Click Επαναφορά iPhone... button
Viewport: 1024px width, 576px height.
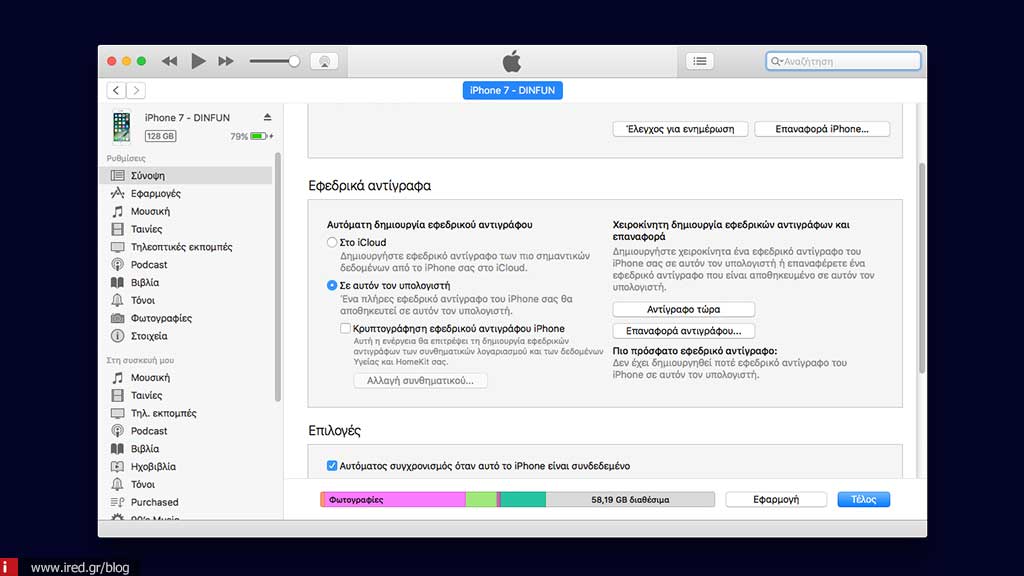click(x=822, y=129)
